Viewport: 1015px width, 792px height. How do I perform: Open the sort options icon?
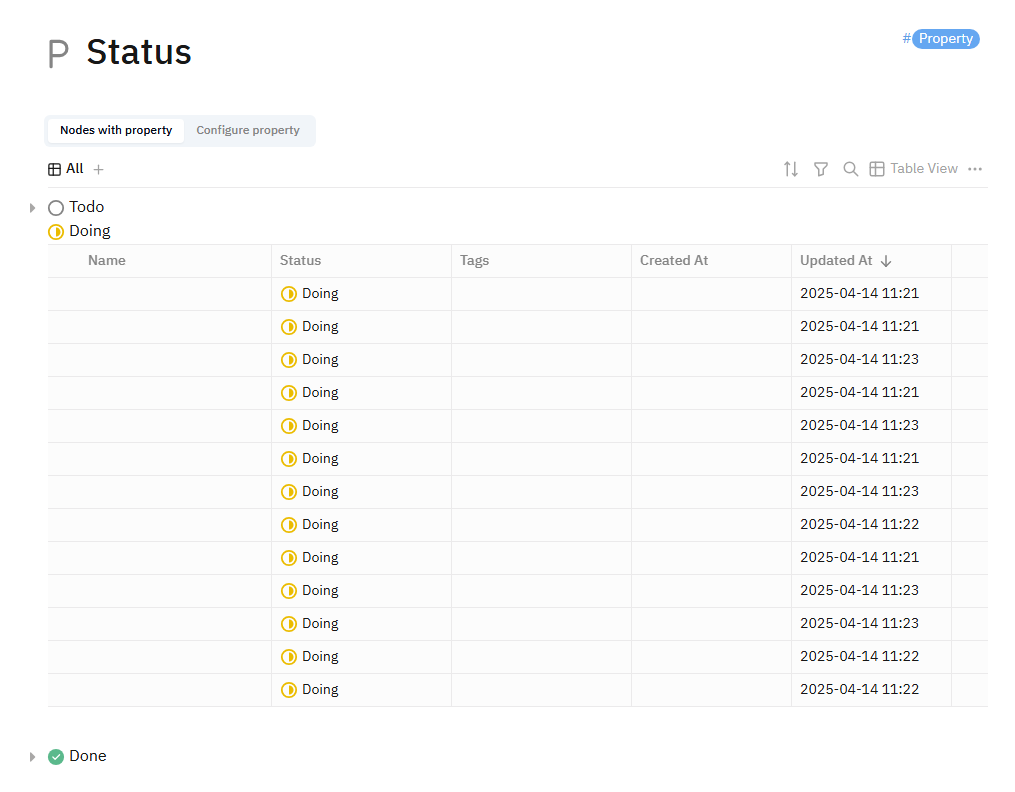coord(790,169)
